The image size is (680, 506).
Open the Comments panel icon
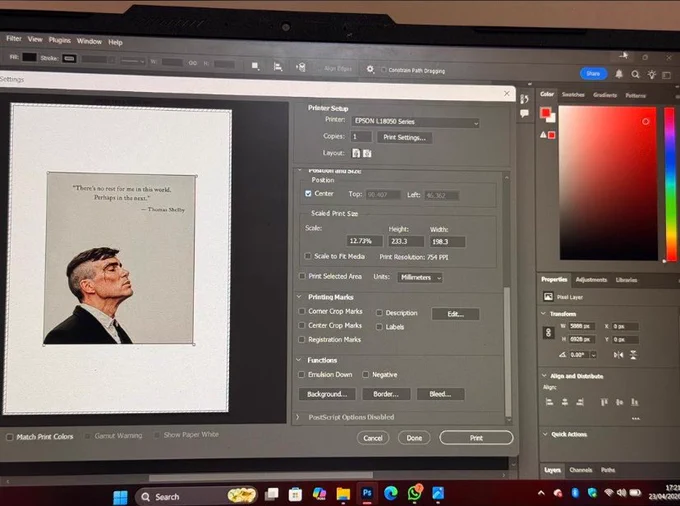[x=524, y=114]
